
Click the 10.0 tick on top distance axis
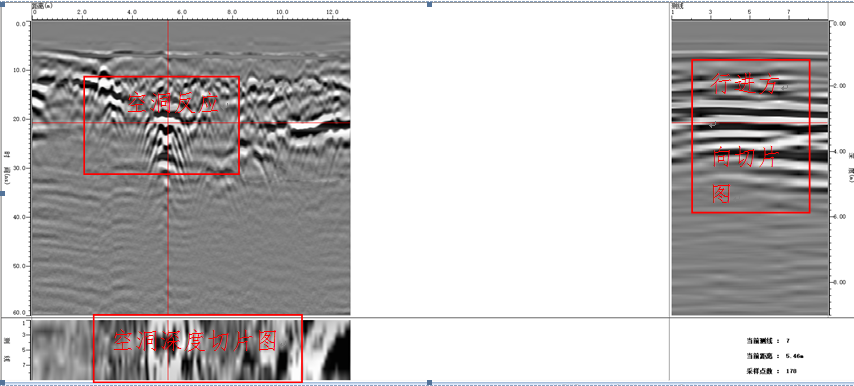coord(282,11)
